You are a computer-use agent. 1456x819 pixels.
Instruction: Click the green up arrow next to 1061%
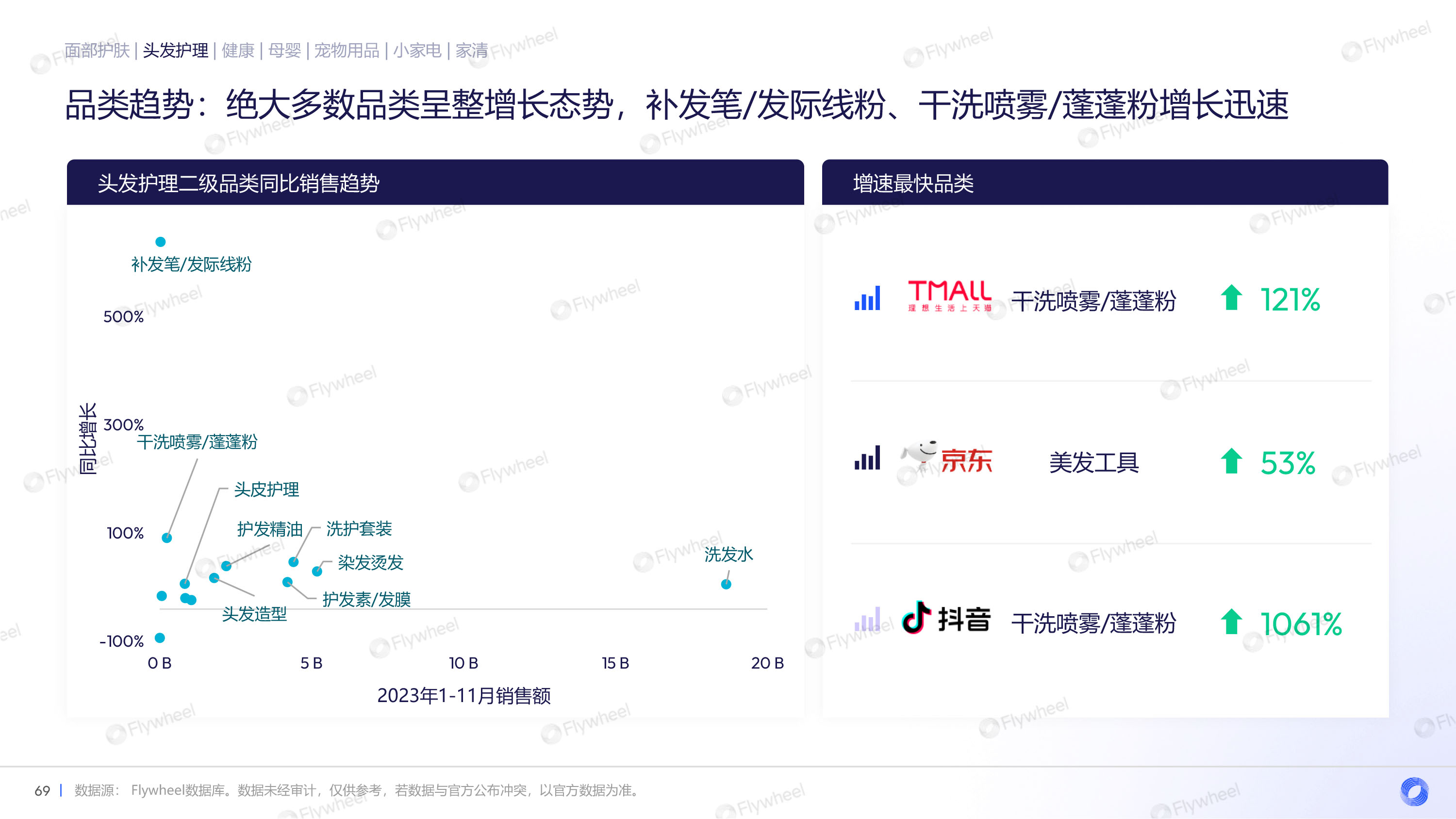click(1231, 622)
